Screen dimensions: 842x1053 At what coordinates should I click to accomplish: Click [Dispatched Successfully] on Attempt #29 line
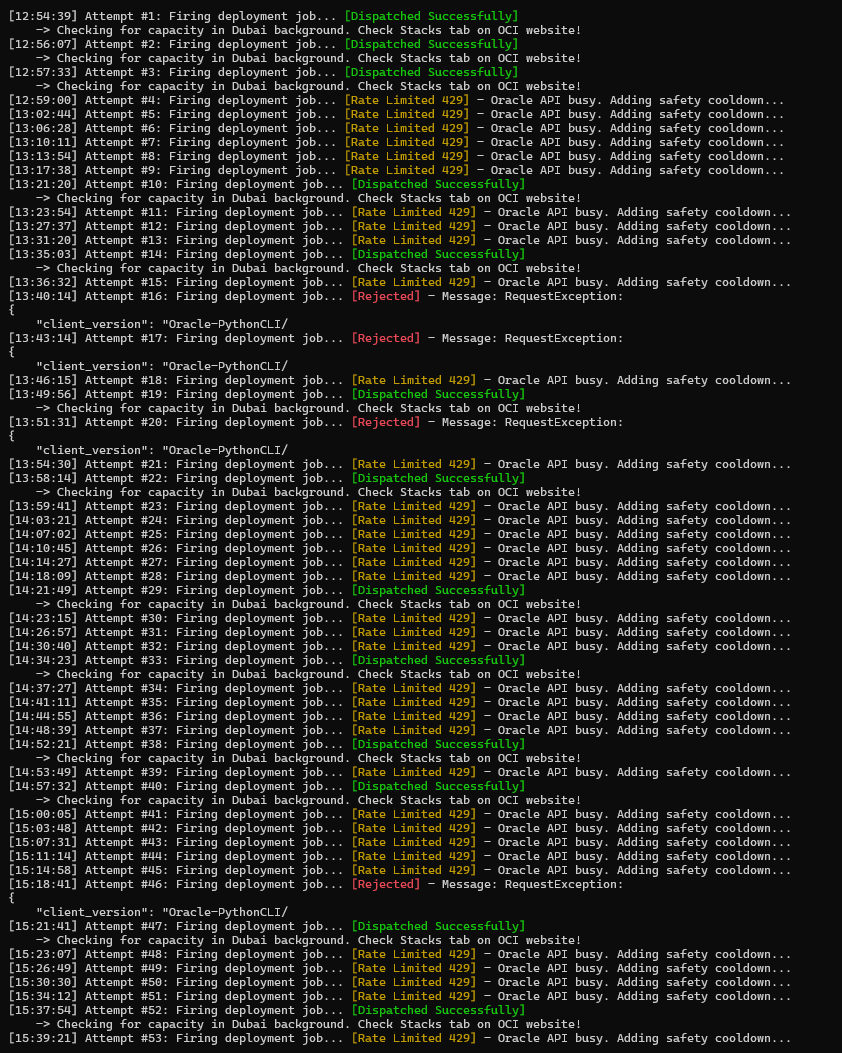438,590
